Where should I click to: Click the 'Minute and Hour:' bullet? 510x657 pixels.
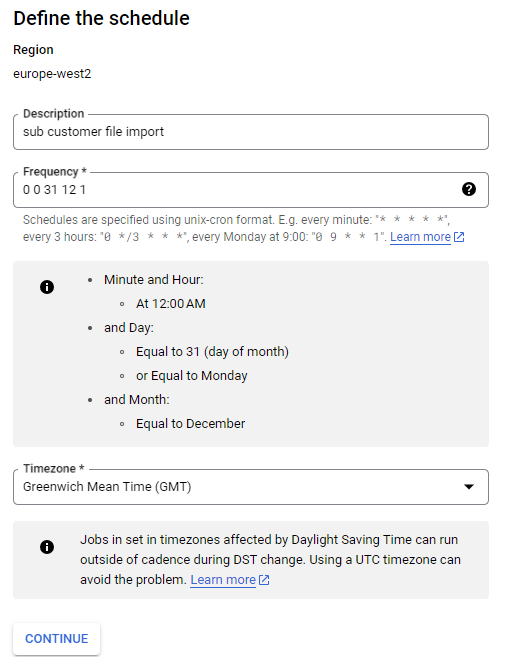(x=154, y=279)
